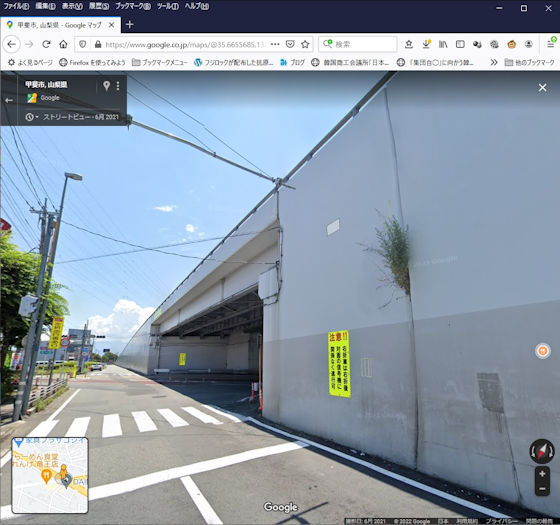
Task: Bookmark this page with the star icon
Action: 305,44
